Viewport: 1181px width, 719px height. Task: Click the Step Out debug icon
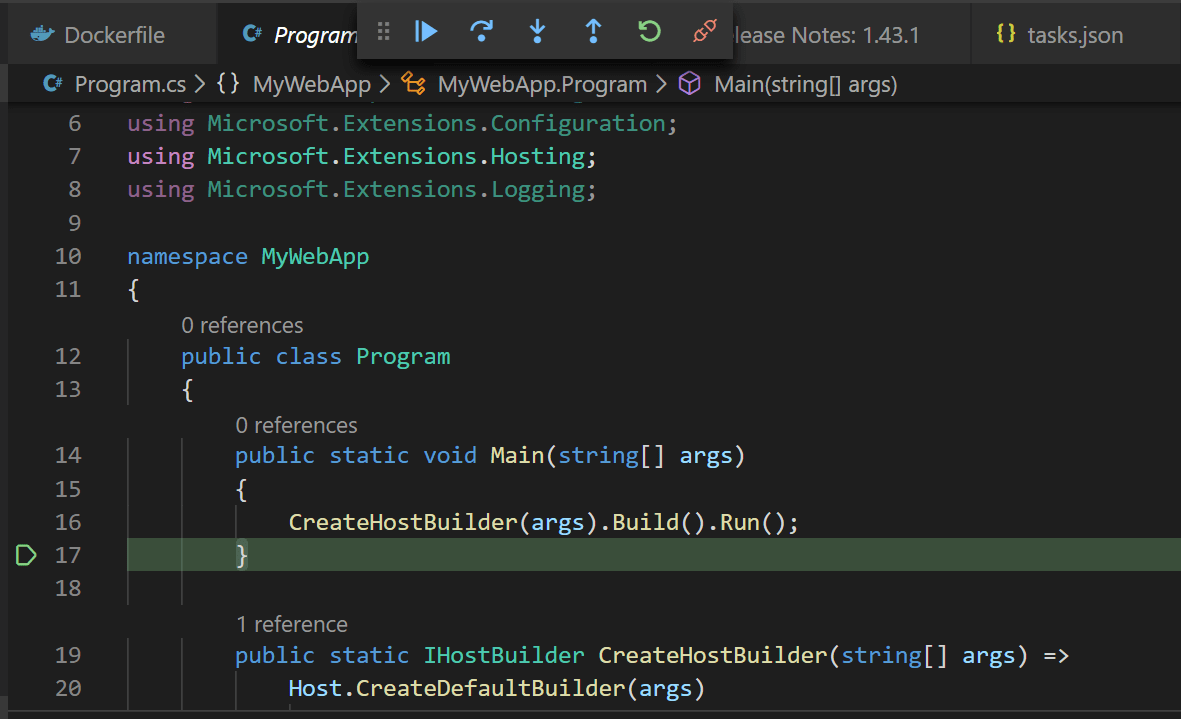click(593, 31)
